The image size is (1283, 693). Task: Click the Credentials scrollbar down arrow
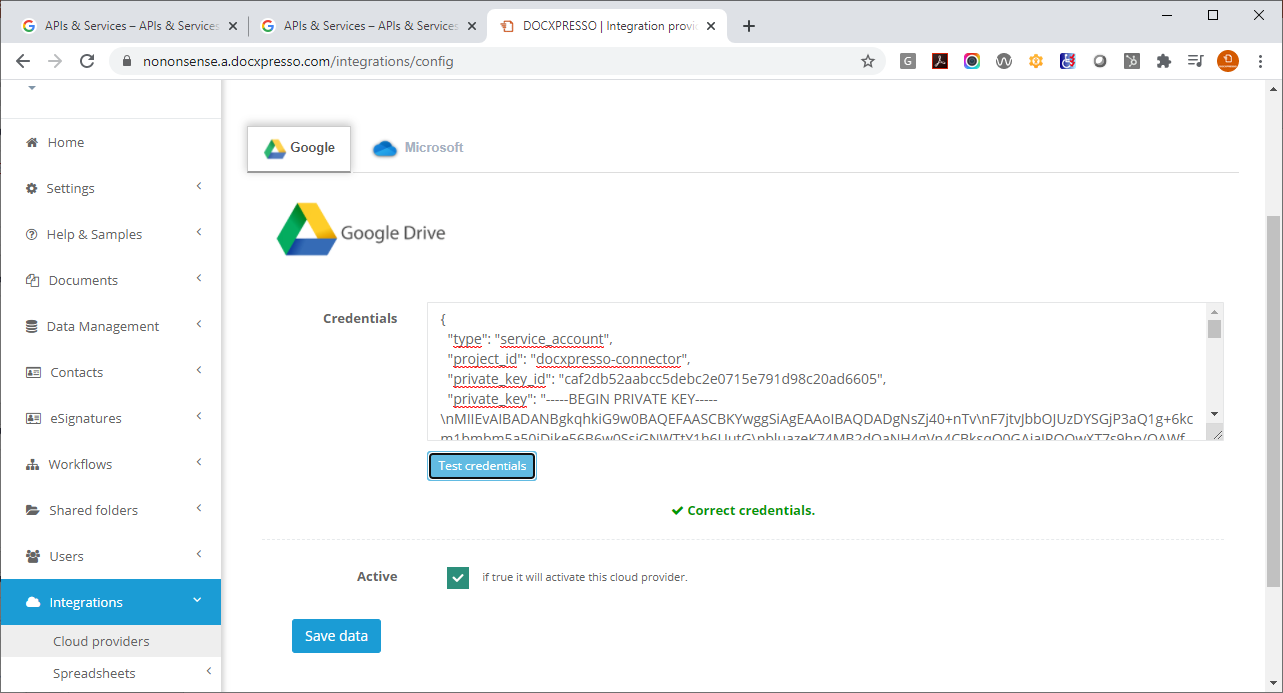coord(1215,414)
